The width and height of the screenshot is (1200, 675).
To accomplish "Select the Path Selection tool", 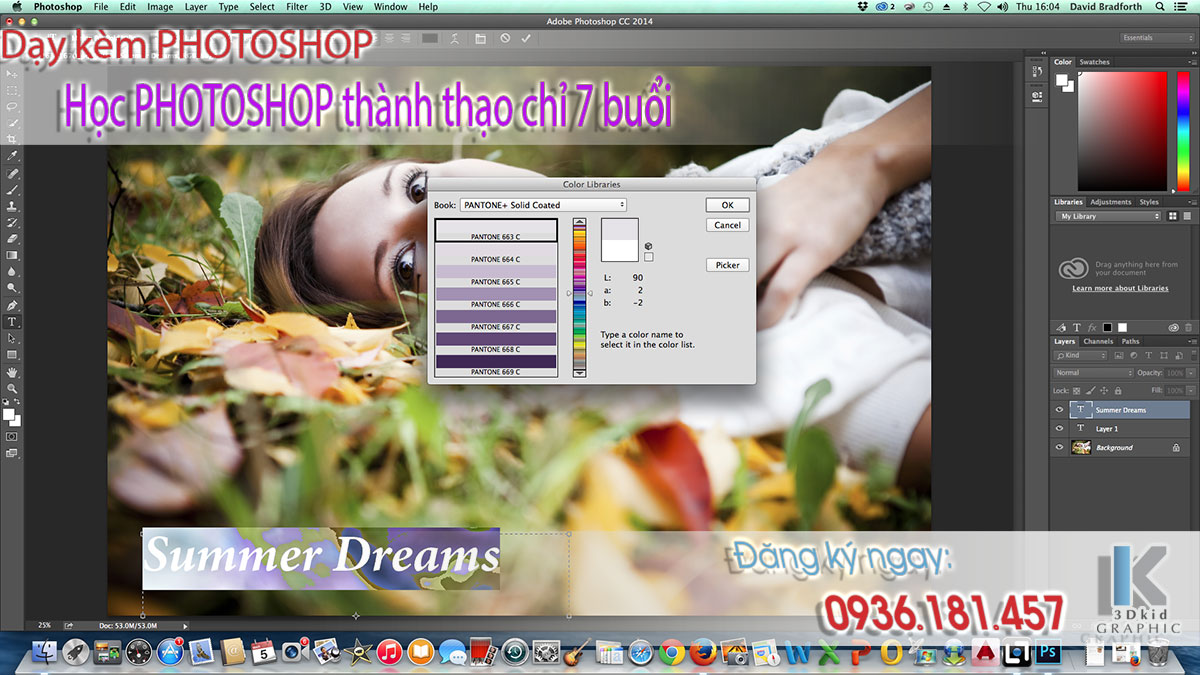I will [x=12, y=338].
